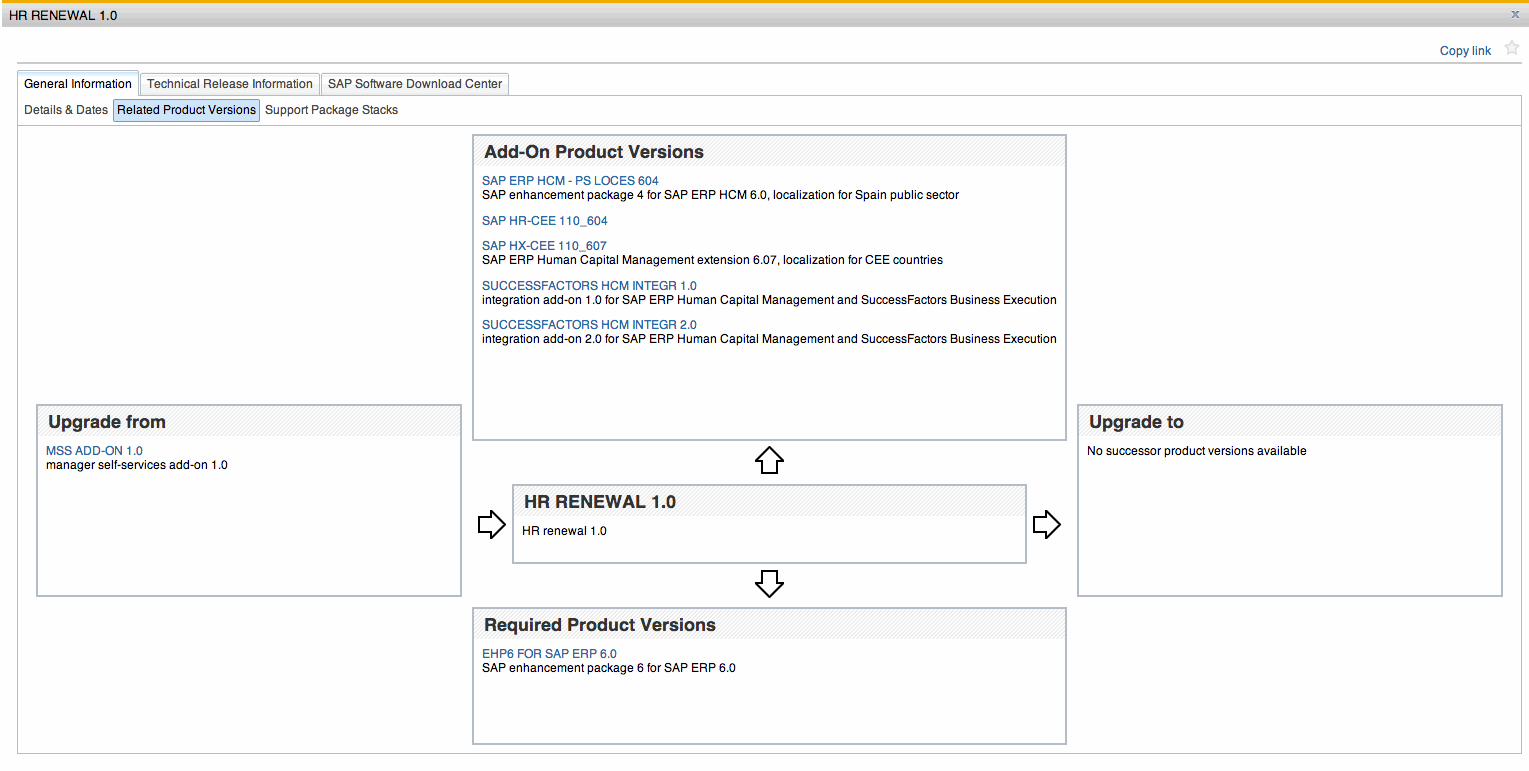Open the Support Package Stacks subtab

[x=331, y=110]
